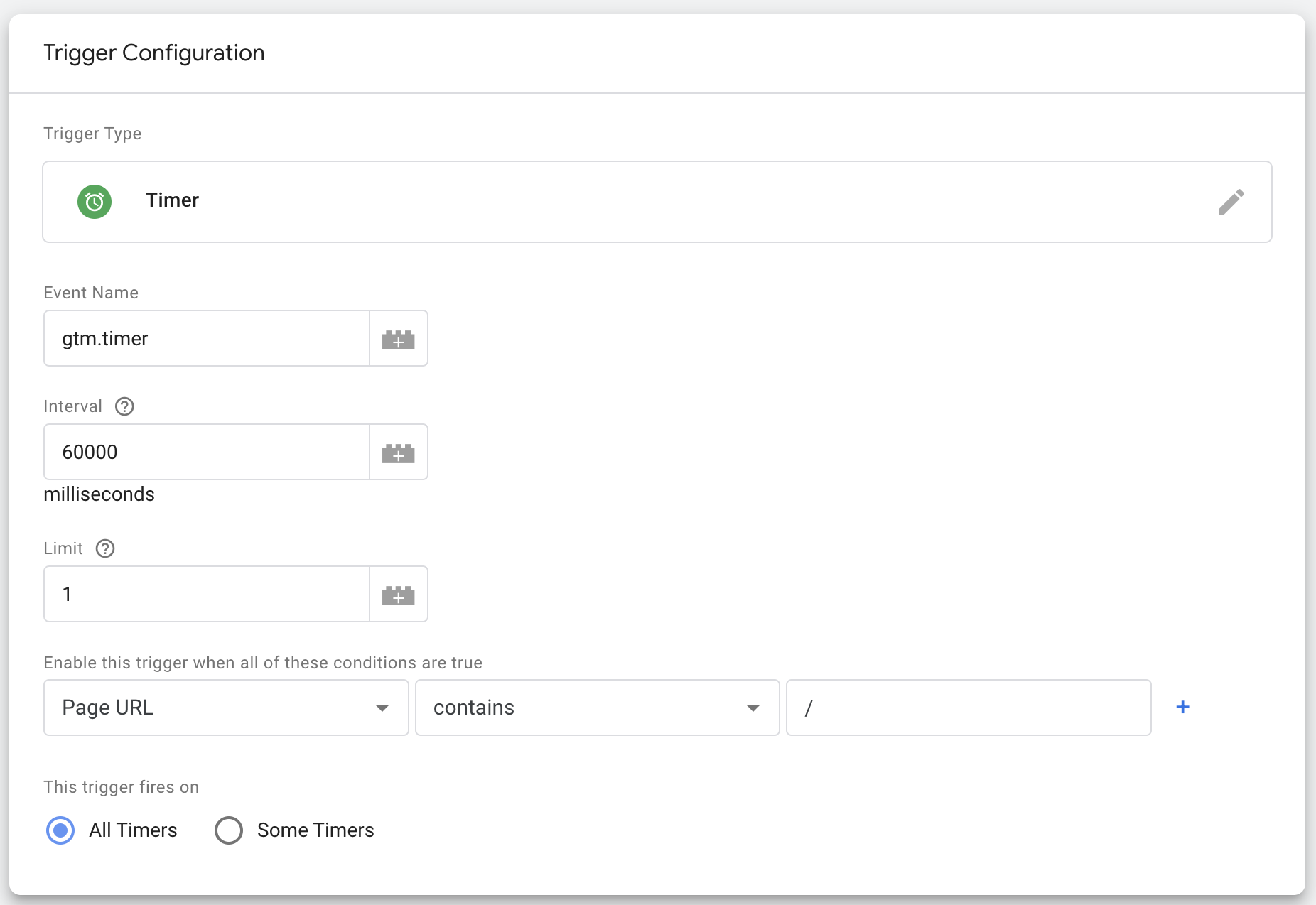Select the All Timers radio button
1316x905 pixels.
click(x=60, y=830)
